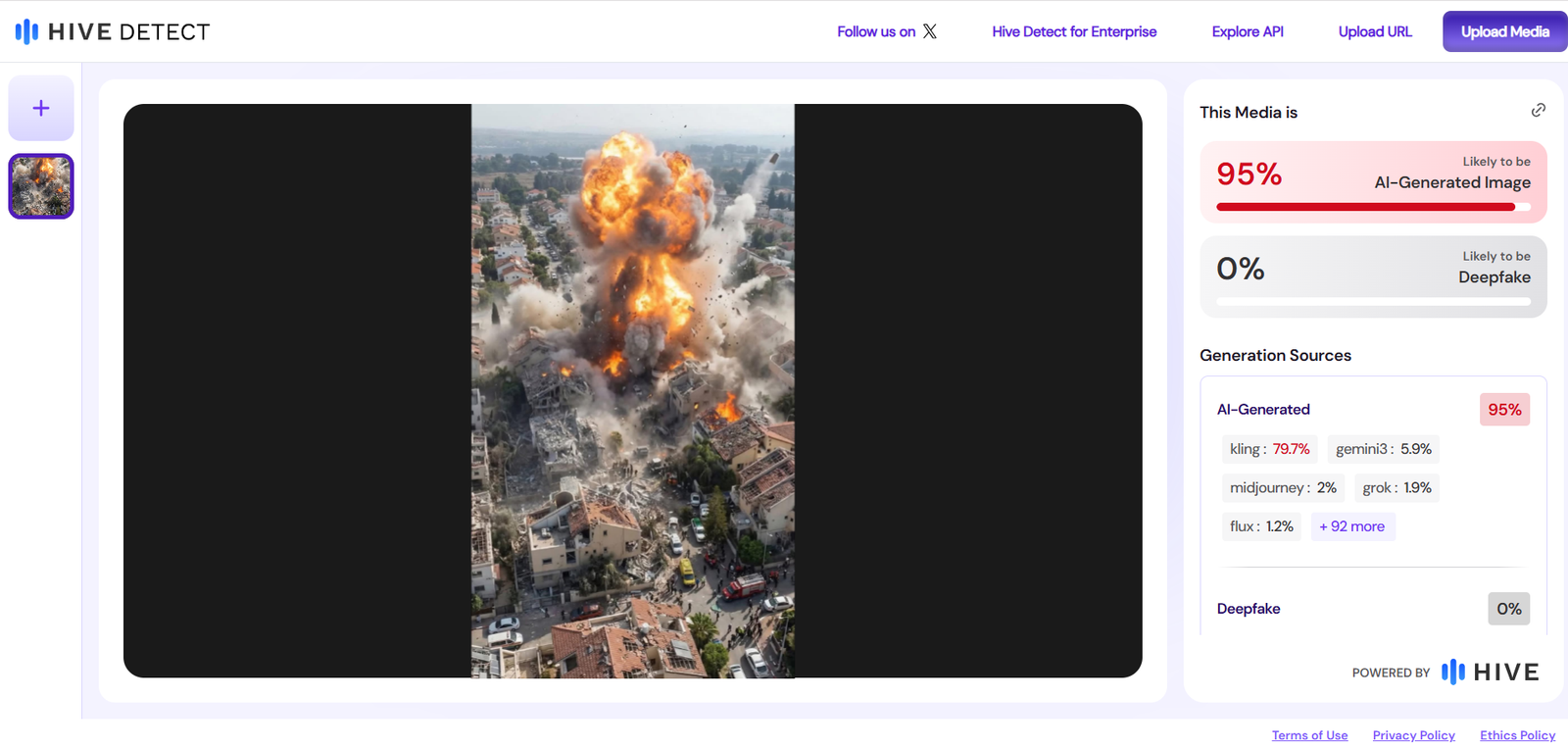Click the gemini3 5.9% source tag
Image resolution: width=1568 pixels, height=748 pixels.
(x=1383, y=449)
